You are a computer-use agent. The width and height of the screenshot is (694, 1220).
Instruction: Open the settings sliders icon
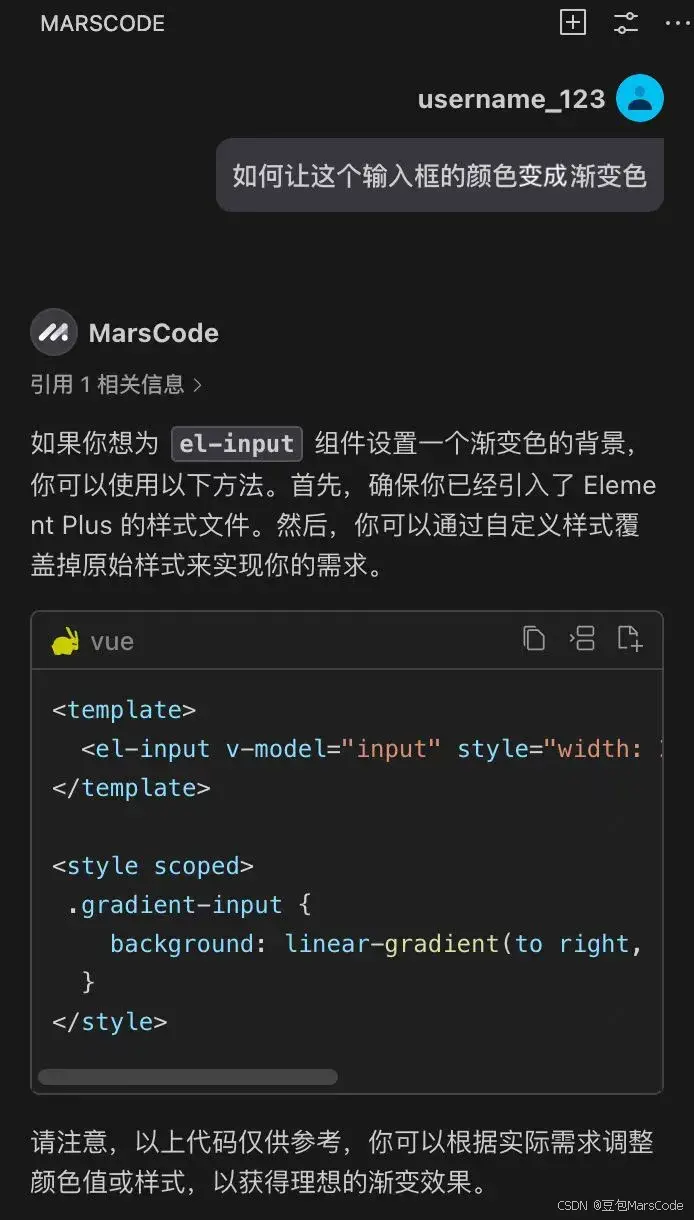tap(626, 23)
